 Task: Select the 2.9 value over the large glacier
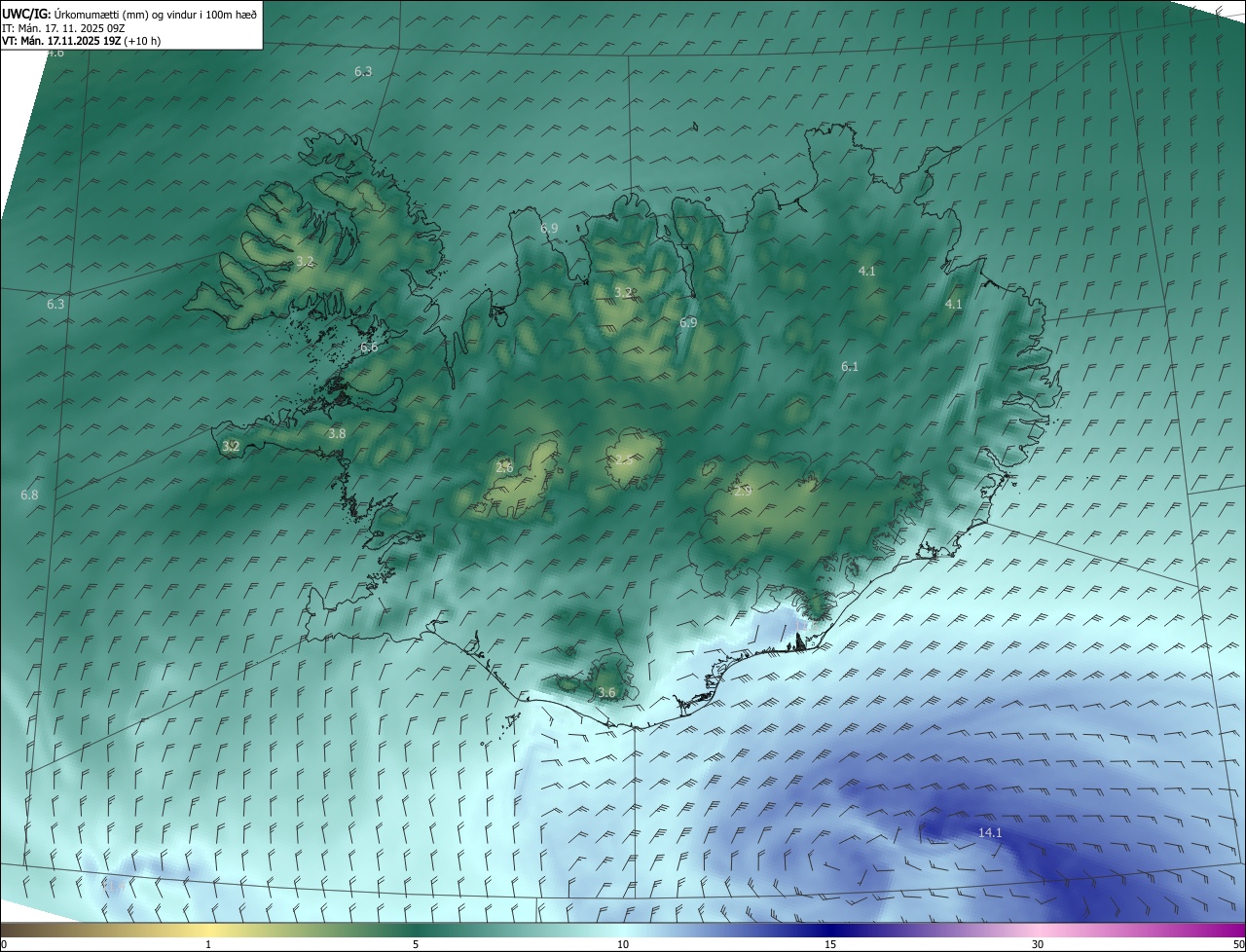pyautogui.click(x=743, y=492)
